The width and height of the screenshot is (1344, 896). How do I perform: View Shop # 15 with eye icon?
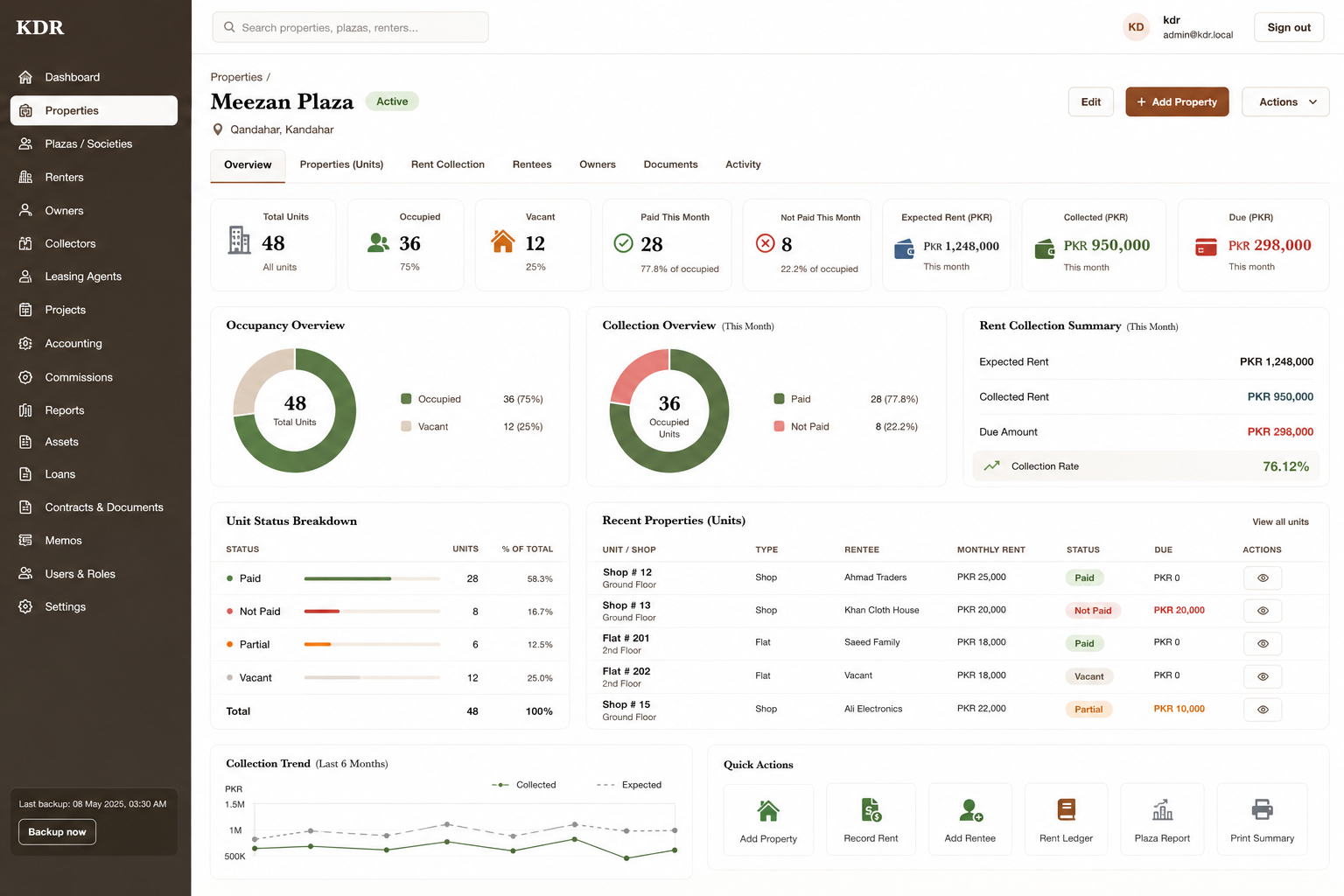(1263, 710)
